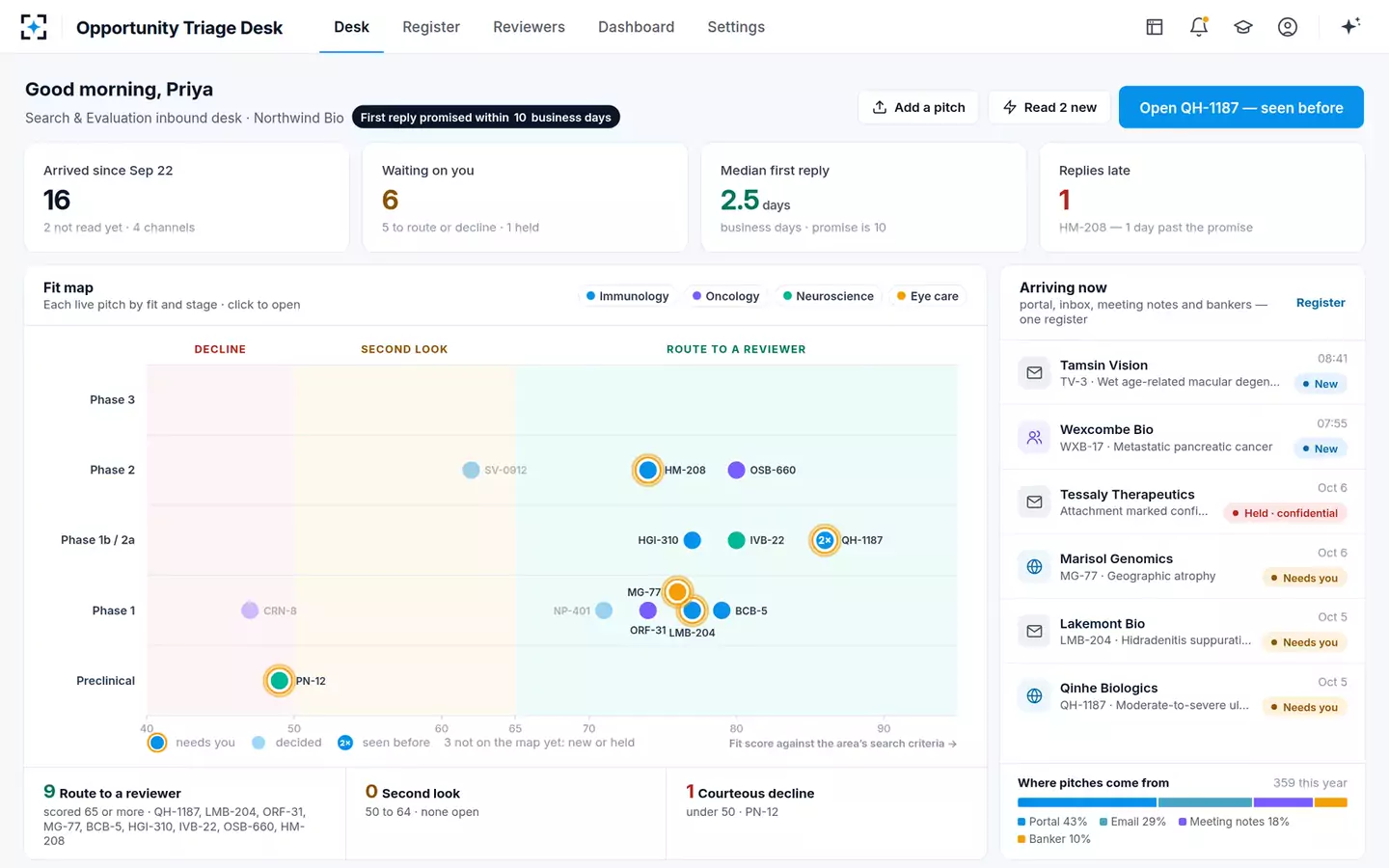Open the SV-0912 decided dot
Viewport: 1389px width, 868px height.
click(x=471, y=471)
